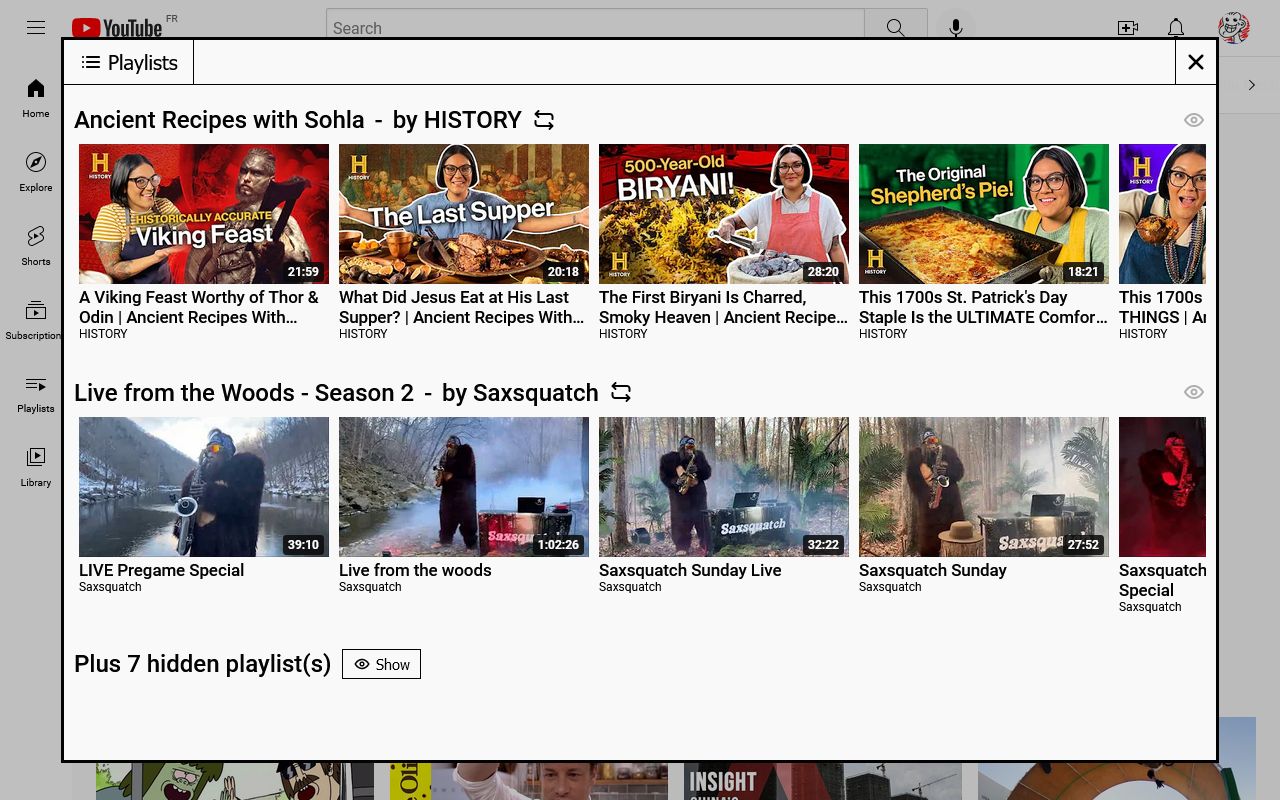
Task: Click the HISTORY channel link under The Last Supper video
Action: coord(363,334)
